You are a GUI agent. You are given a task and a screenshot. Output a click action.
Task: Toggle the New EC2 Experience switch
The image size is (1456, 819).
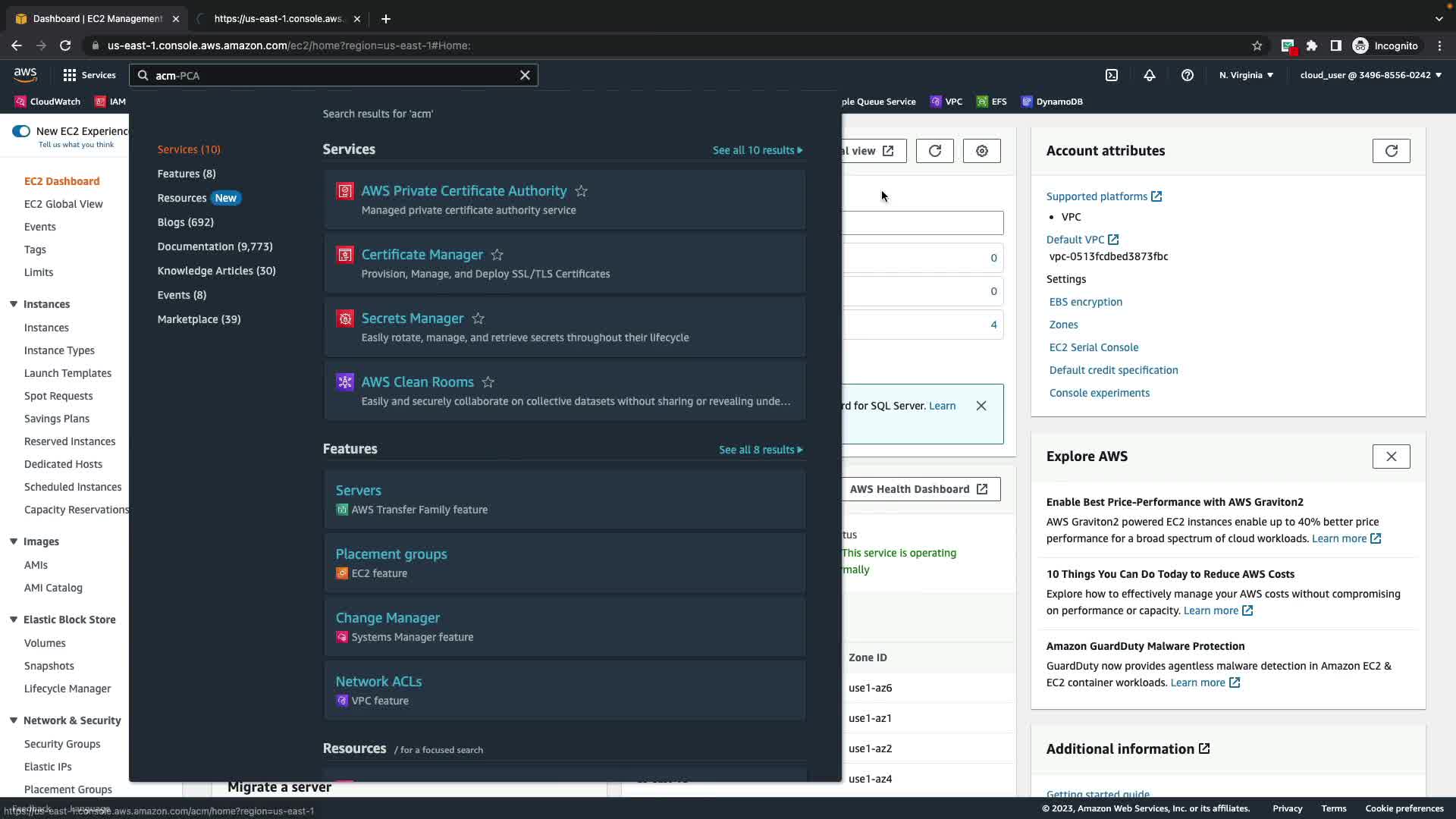click(21, 131)
